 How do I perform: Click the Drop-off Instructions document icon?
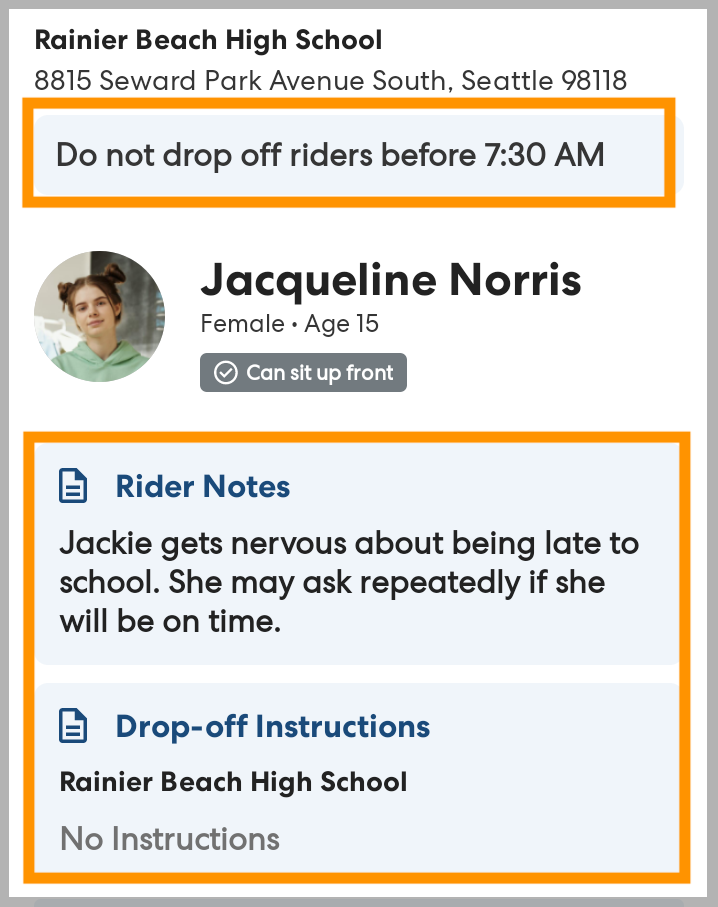point(73,726)
